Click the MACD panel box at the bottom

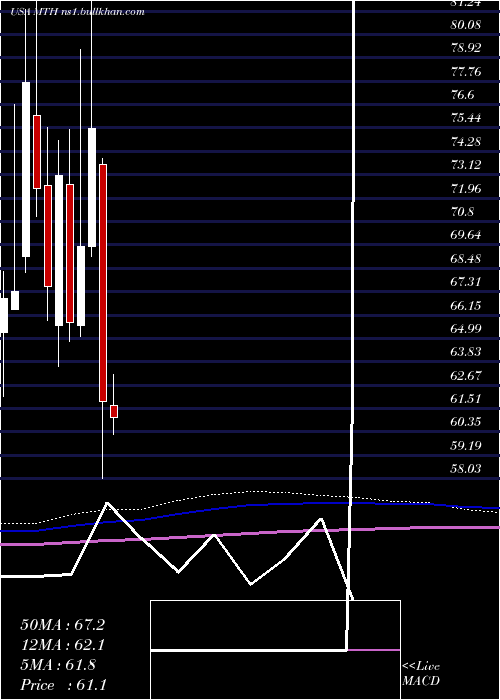pos(275,650)
